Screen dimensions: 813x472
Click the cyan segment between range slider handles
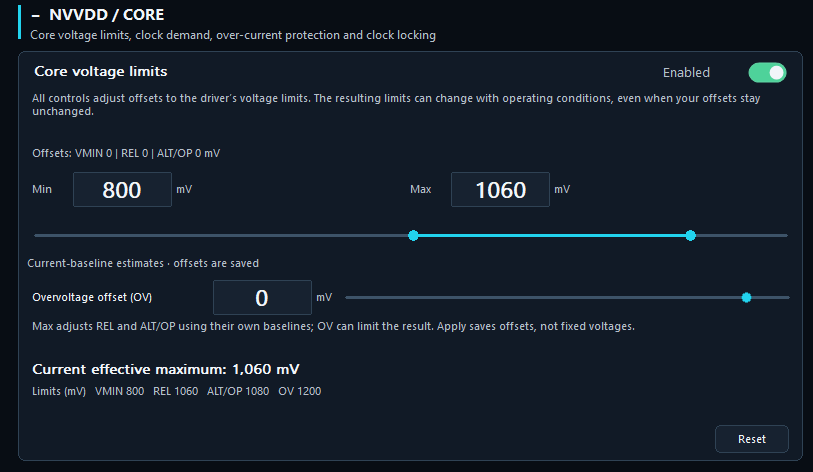click(552, 235)
